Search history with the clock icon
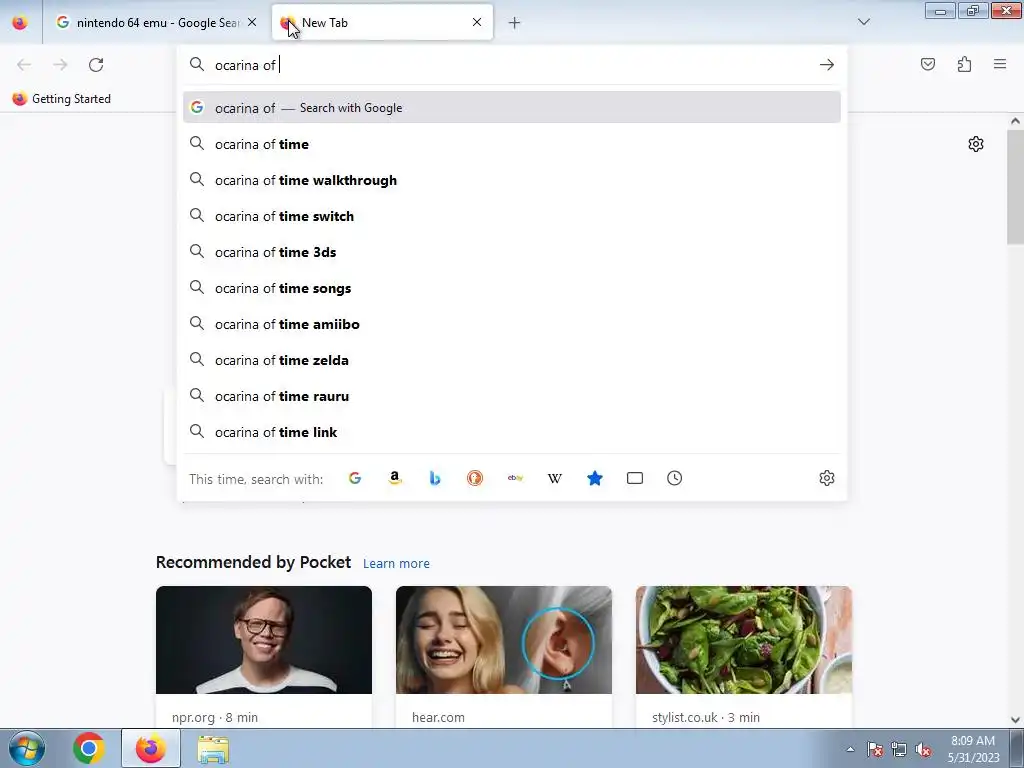 tap(675, 478)
